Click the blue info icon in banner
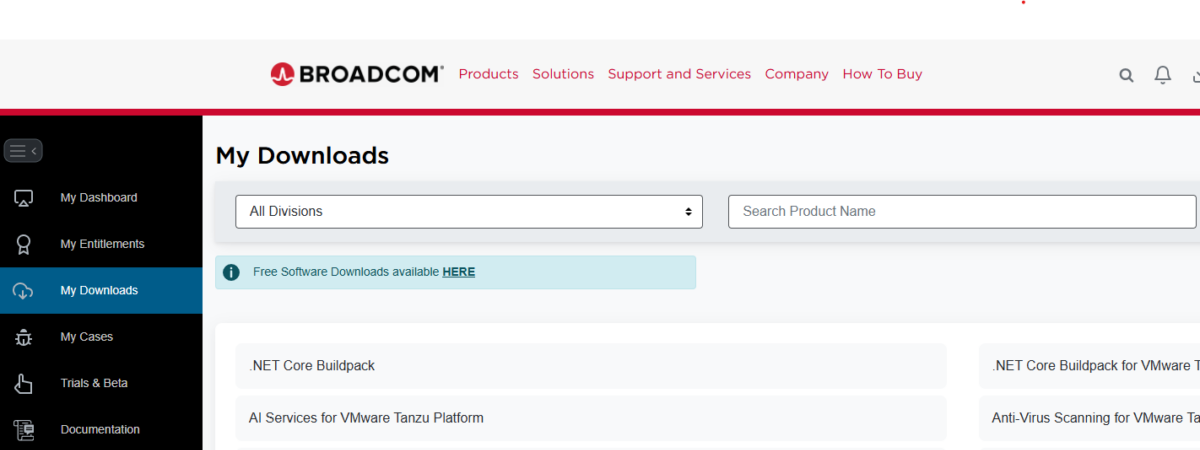Image resolution: width=1200 pixels, height=450 pixels. [x=231, y=272]
